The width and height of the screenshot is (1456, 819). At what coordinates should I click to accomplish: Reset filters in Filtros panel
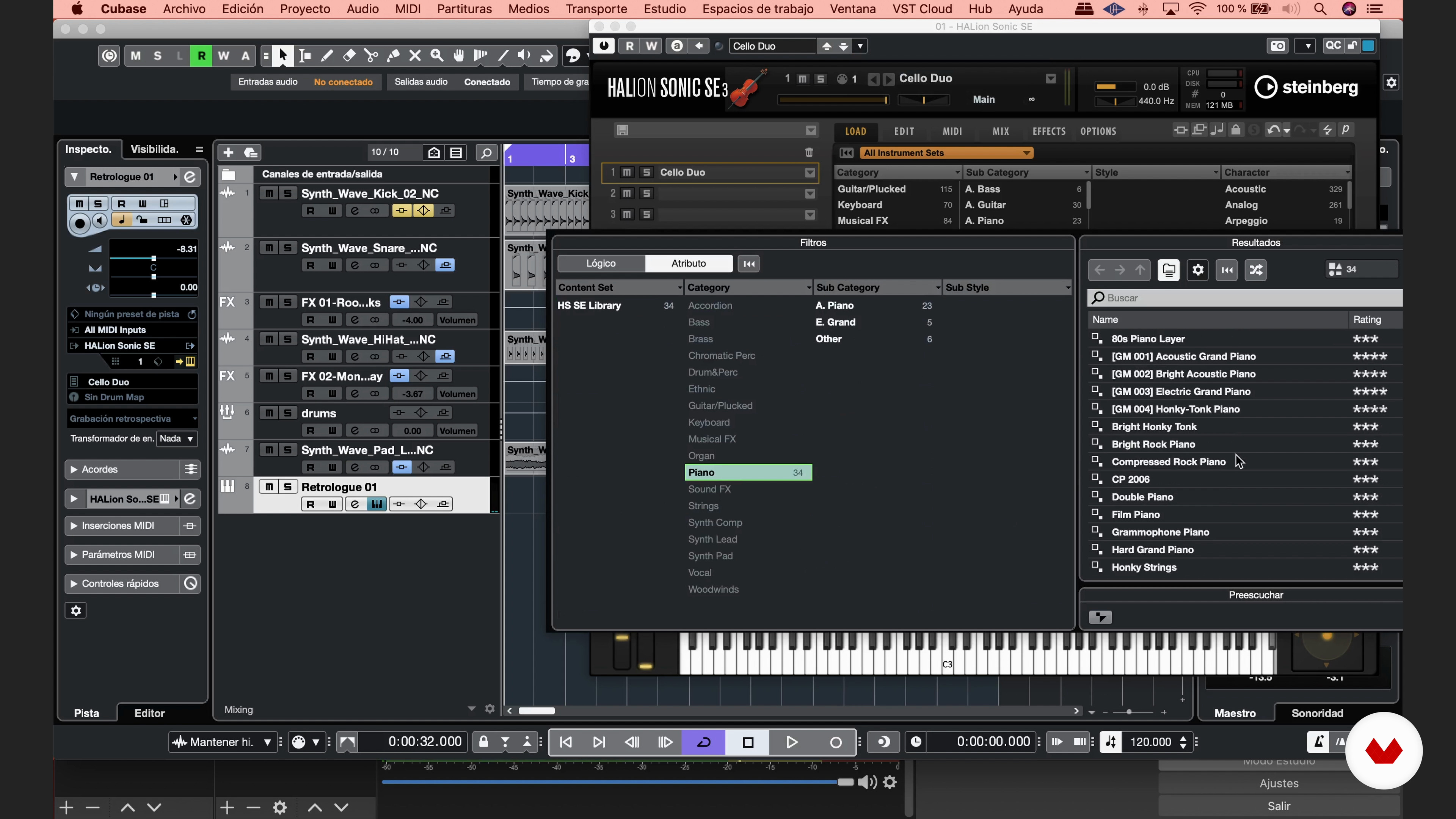749,264
